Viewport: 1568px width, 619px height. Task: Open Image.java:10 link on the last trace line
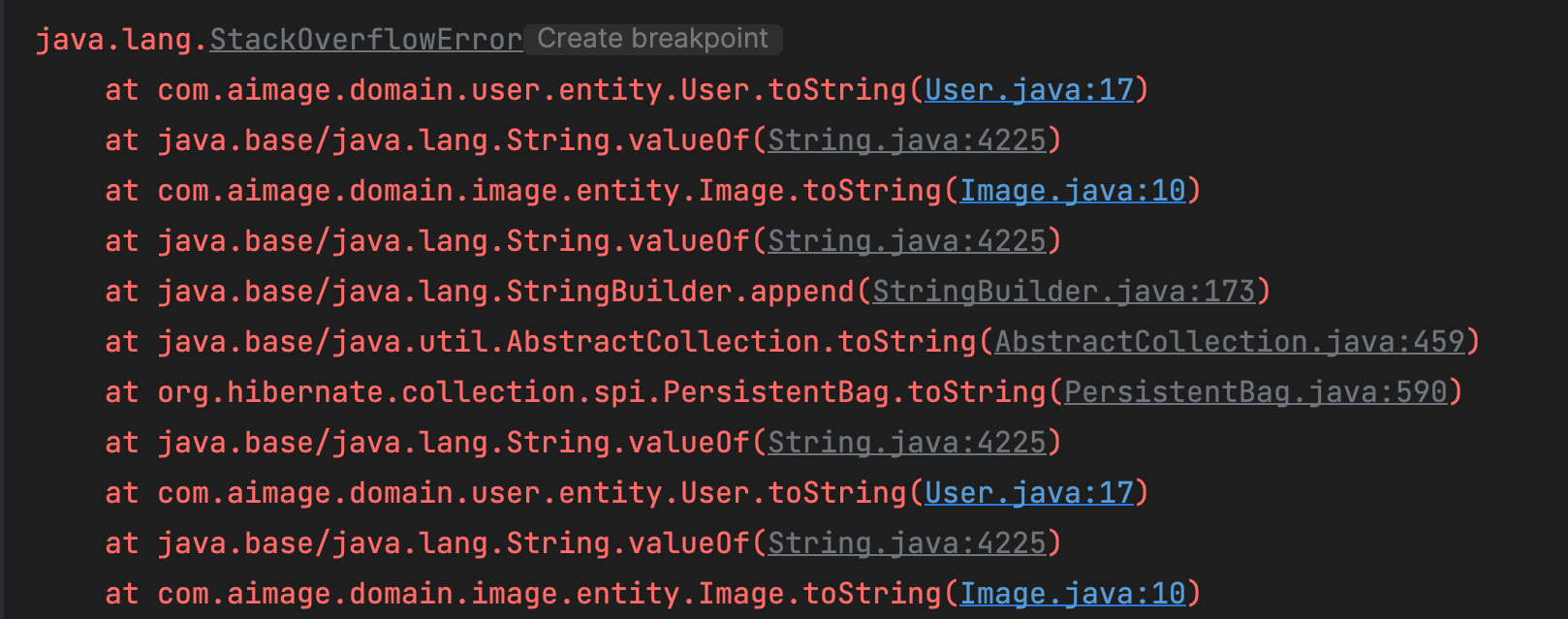(1073, 593)
